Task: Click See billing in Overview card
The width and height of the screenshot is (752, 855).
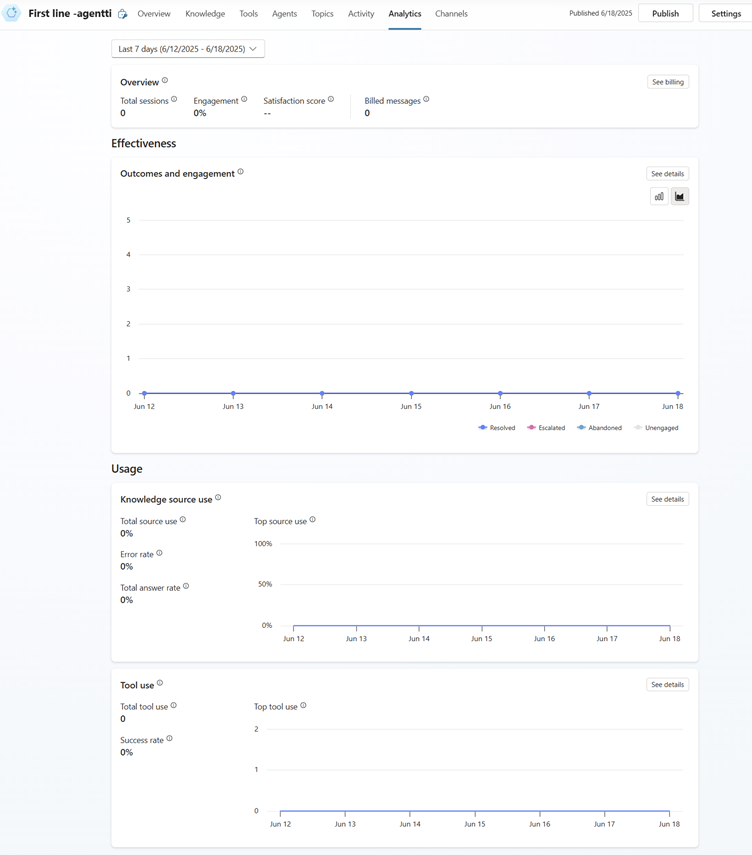Action: tap(667, 82)
